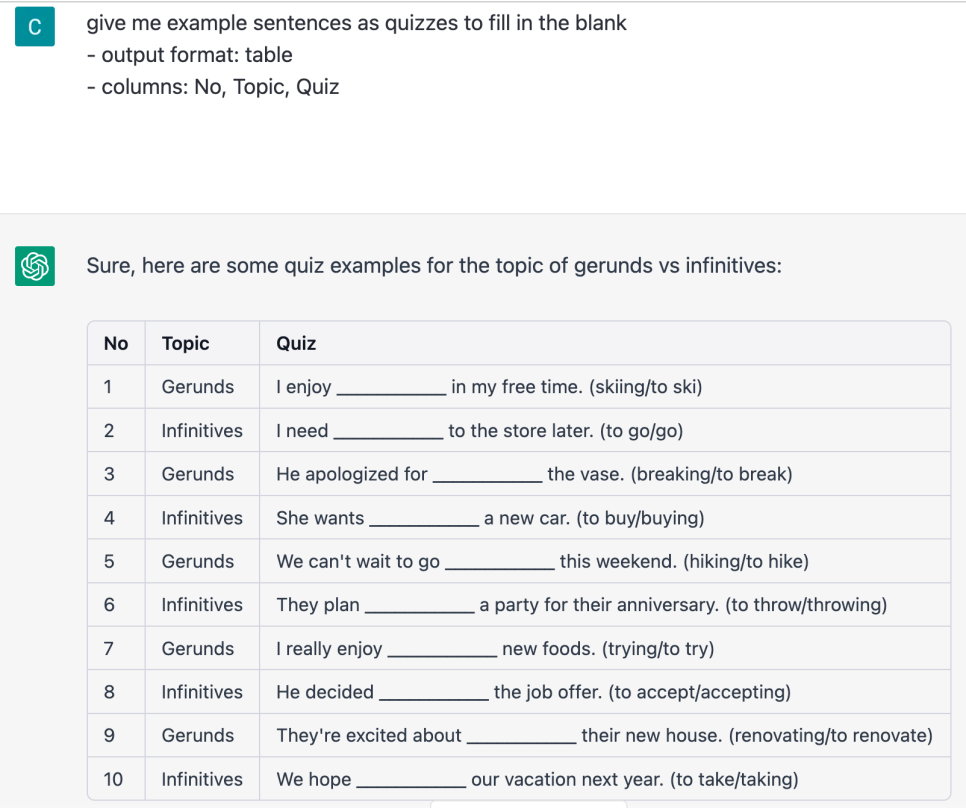This screenshot has height=808, width=966.
Task: Select the user prompt text about quizzes
Action: [356, 23]
